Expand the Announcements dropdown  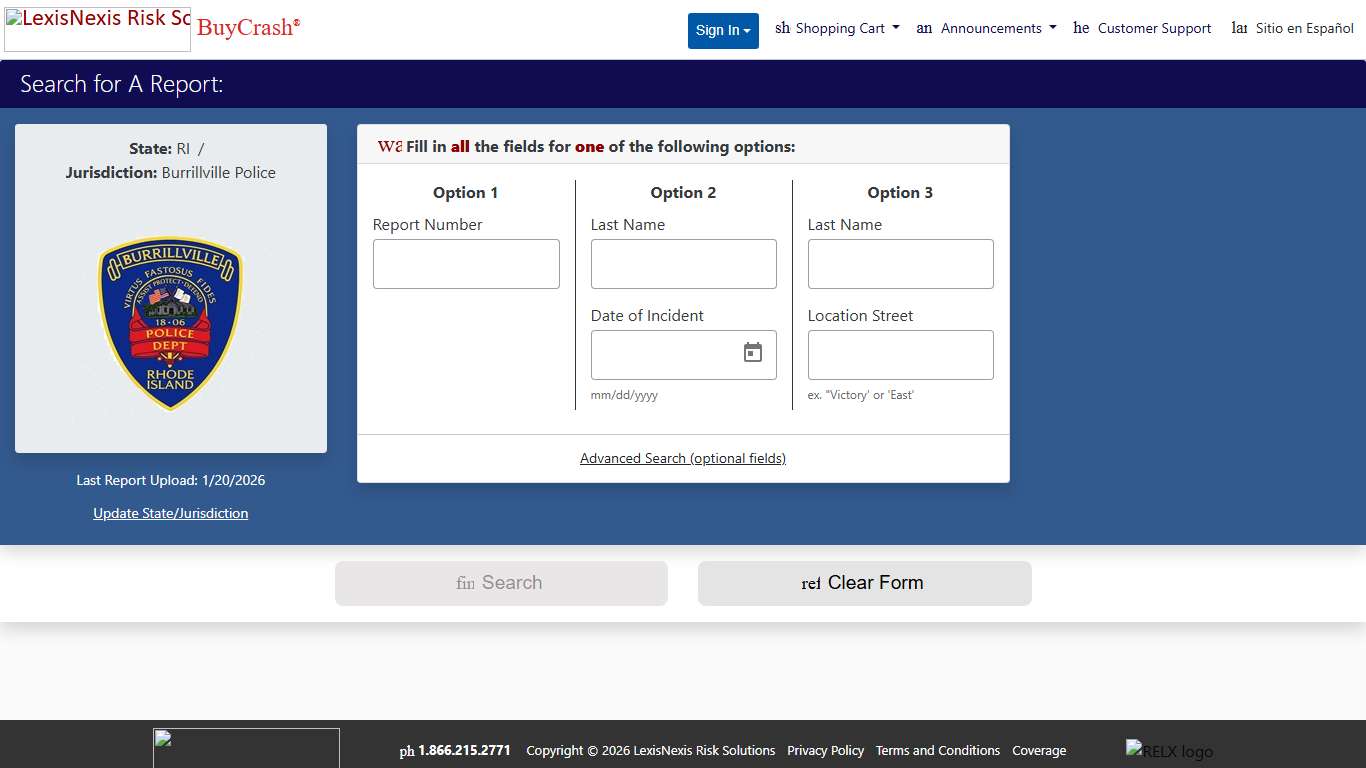pyautogui.click(x=987, y=29)
